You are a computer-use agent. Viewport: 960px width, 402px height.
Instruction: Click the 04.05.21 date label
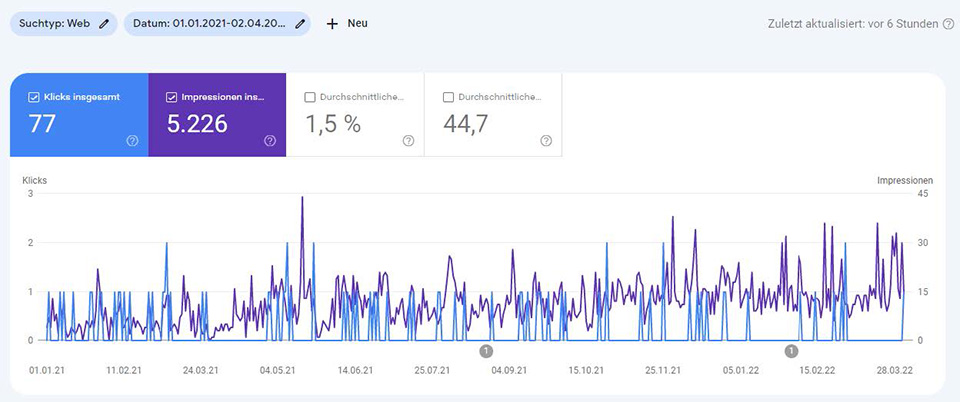tap(278, 370)
